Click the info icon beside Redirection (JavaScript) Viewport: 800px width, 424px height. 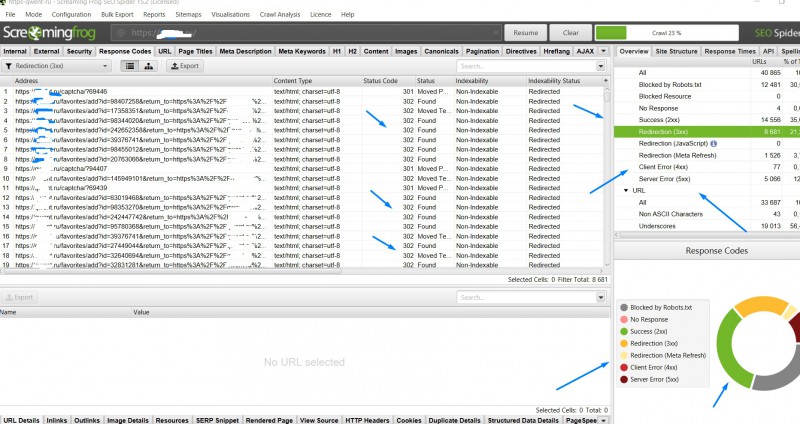pyautogui.click(x=713, y=144)
